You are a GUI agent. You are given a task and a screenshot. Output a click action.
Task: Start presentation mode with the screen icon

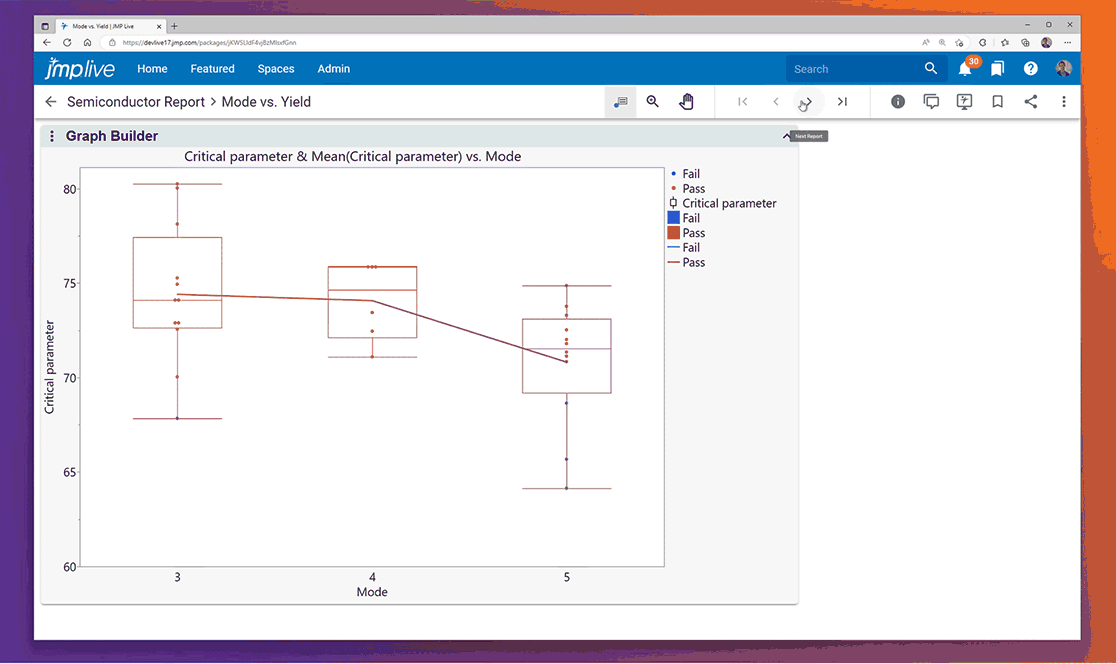click(x=964, y=102)
